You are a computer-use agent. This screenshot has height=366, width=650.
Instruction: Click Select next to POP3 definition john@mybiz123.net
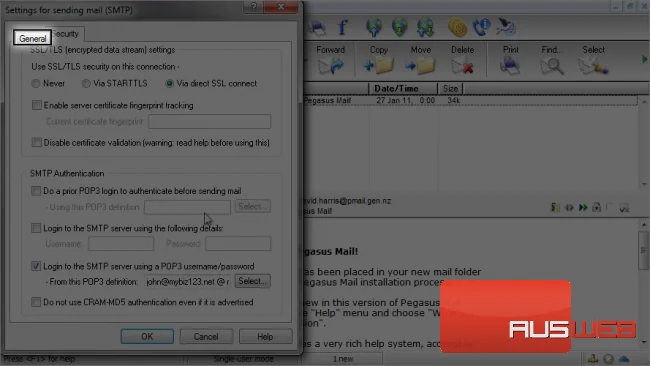click(x=252, y=281)
